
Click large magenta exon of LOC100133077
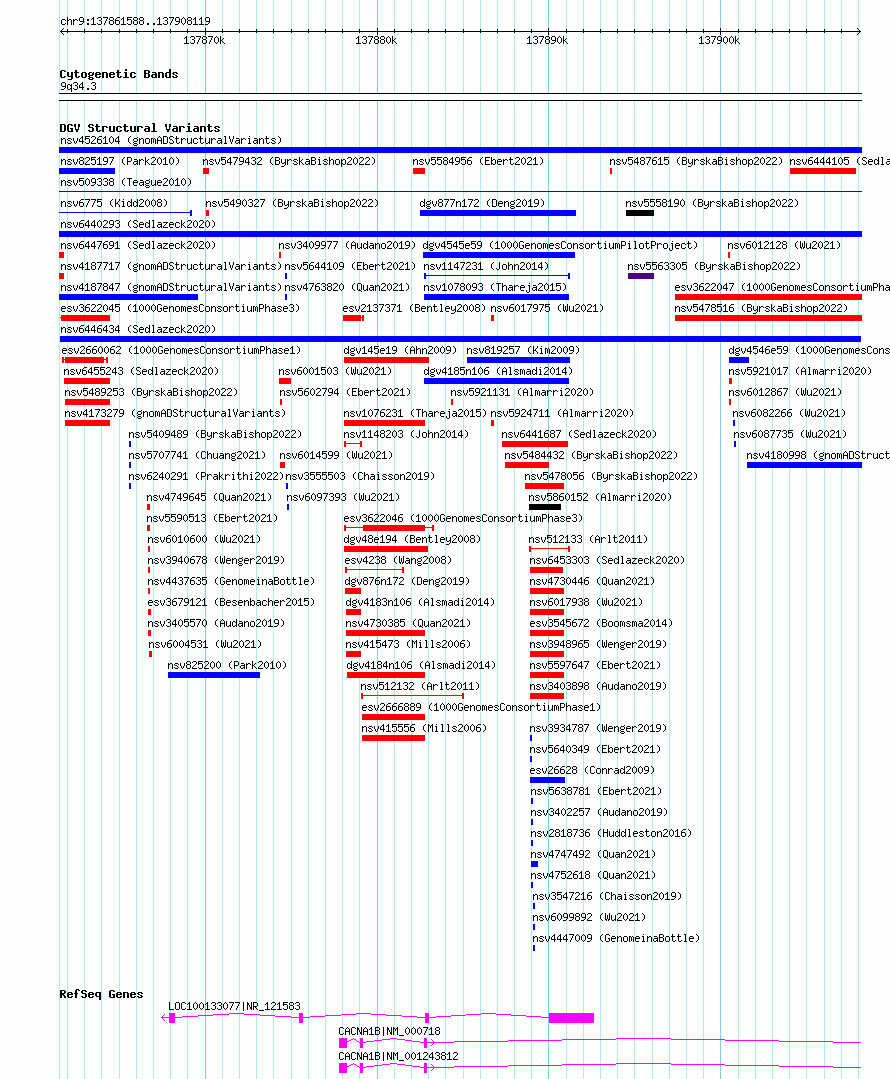tap(571, 1018)
